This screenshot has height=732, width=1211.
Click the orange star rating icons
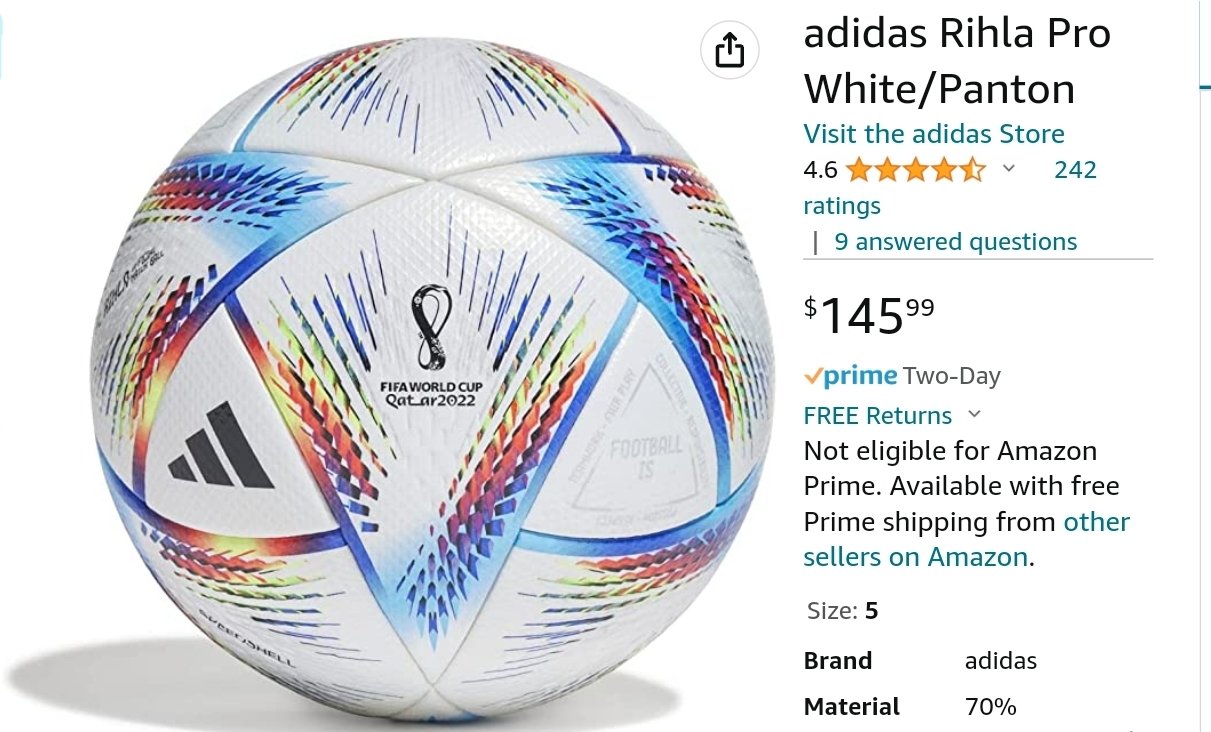915,170
